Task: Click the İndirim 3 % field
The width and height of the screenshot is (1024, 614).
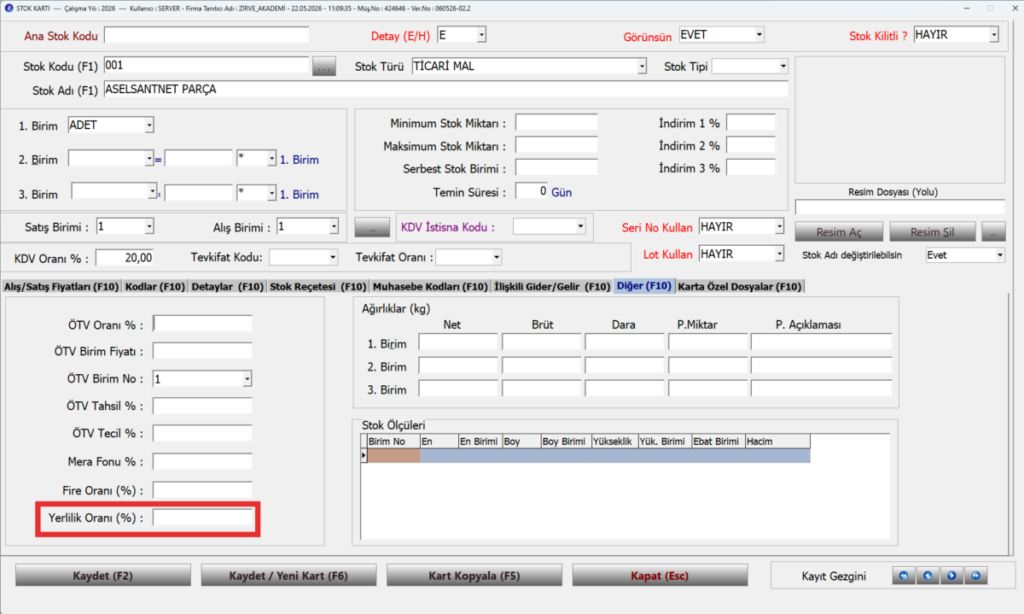Action: click(x=751, y=168)
